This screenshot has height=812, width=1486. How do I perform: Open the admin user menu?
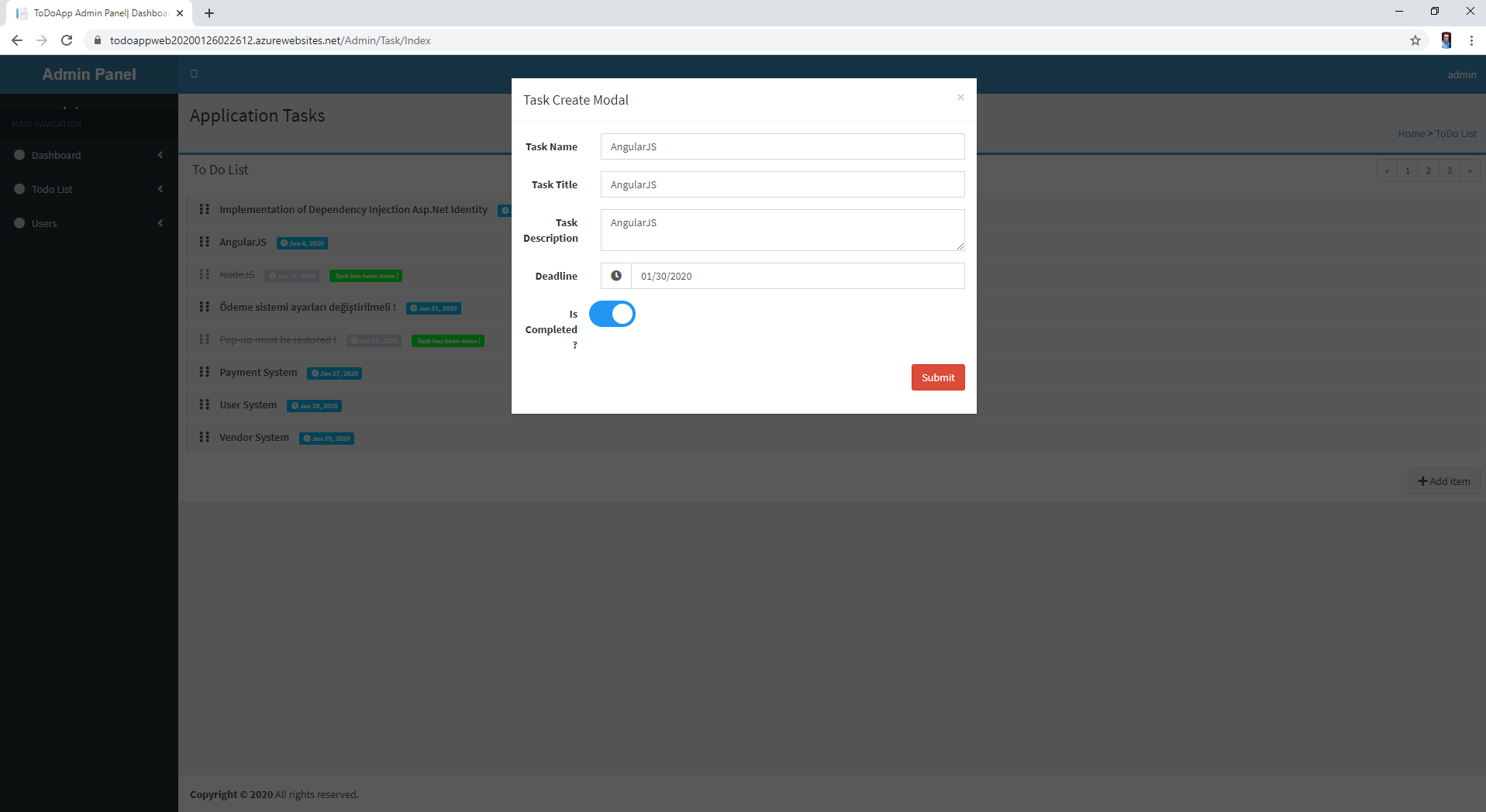coord(1461,74)
